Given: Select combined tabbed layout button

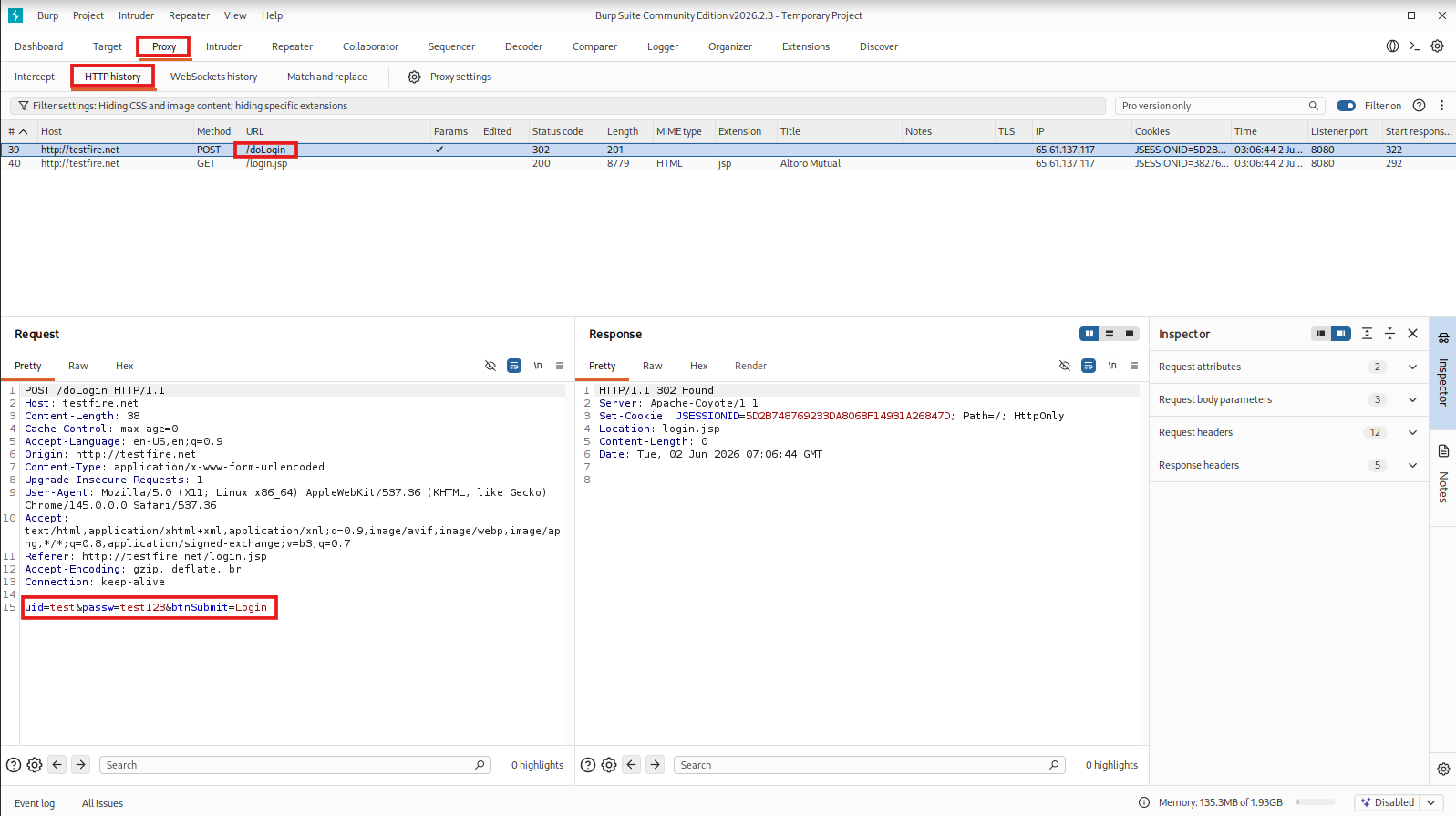Looking at the screenshot, I should coord(1130,334).
